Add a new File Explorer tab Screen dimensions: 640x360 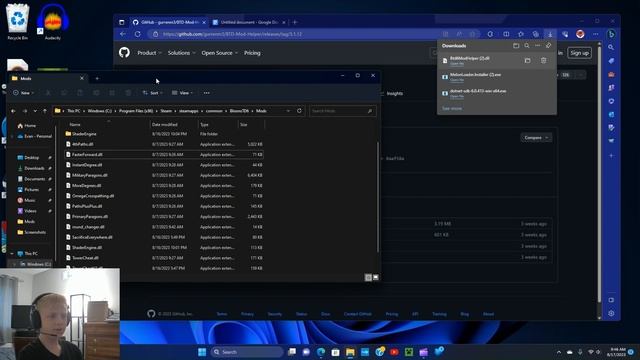point(97,78)
